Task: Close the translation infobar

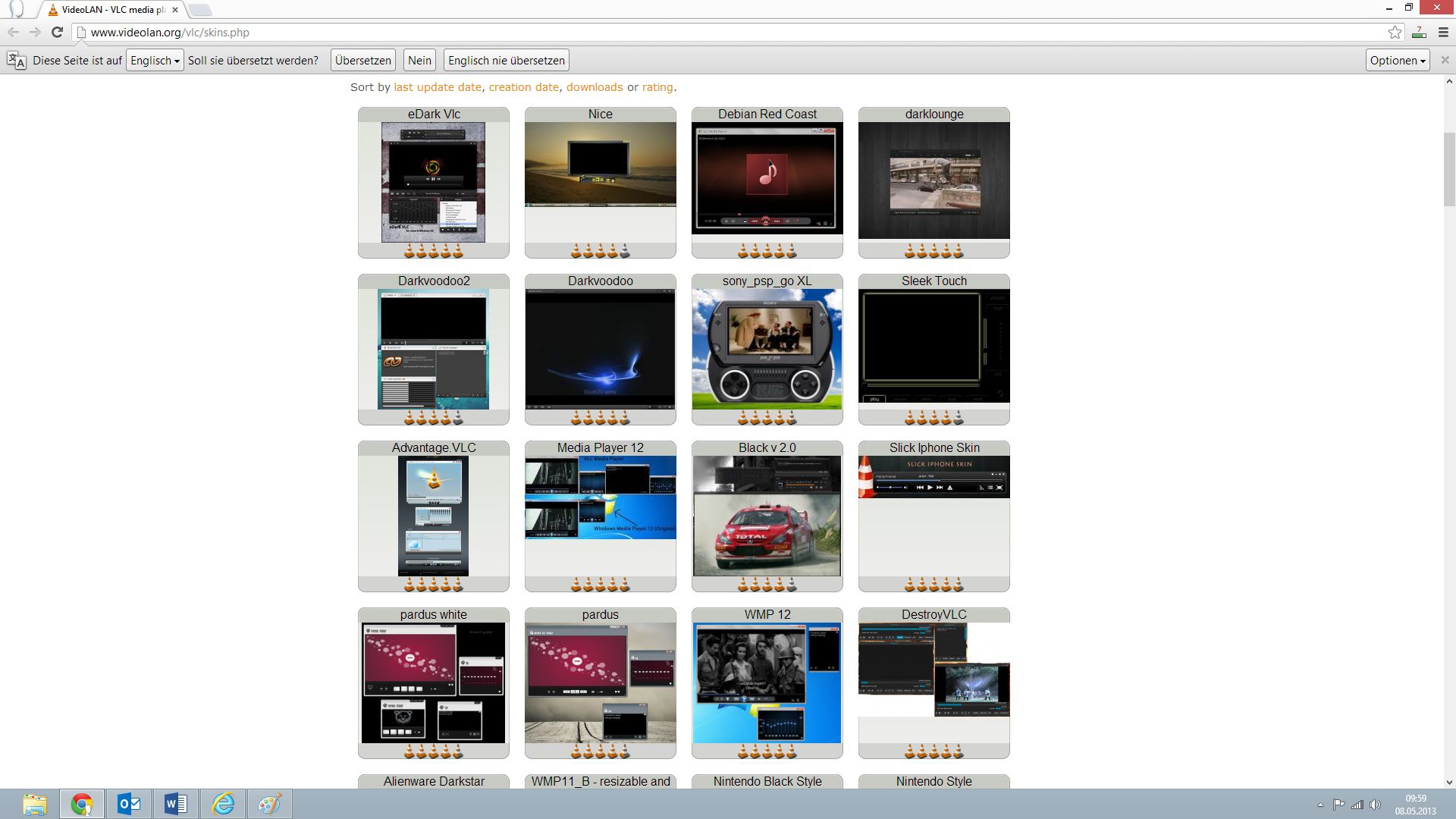Action: (x=1445, y=60)
